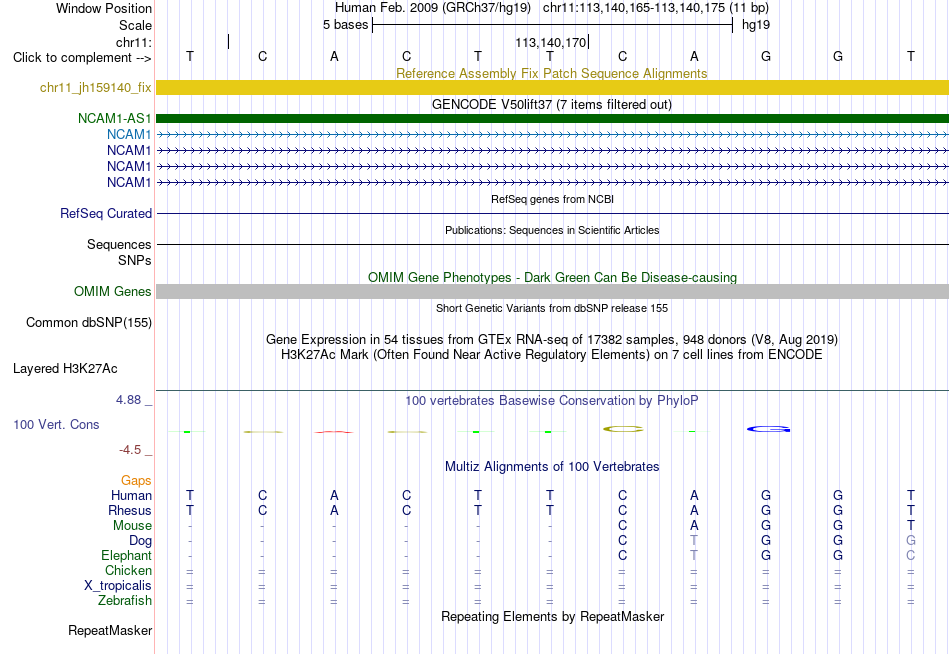
Task: Open 'Short Genetic Variants from dbSNP release 155' title
Action: [x=552, y=308]
